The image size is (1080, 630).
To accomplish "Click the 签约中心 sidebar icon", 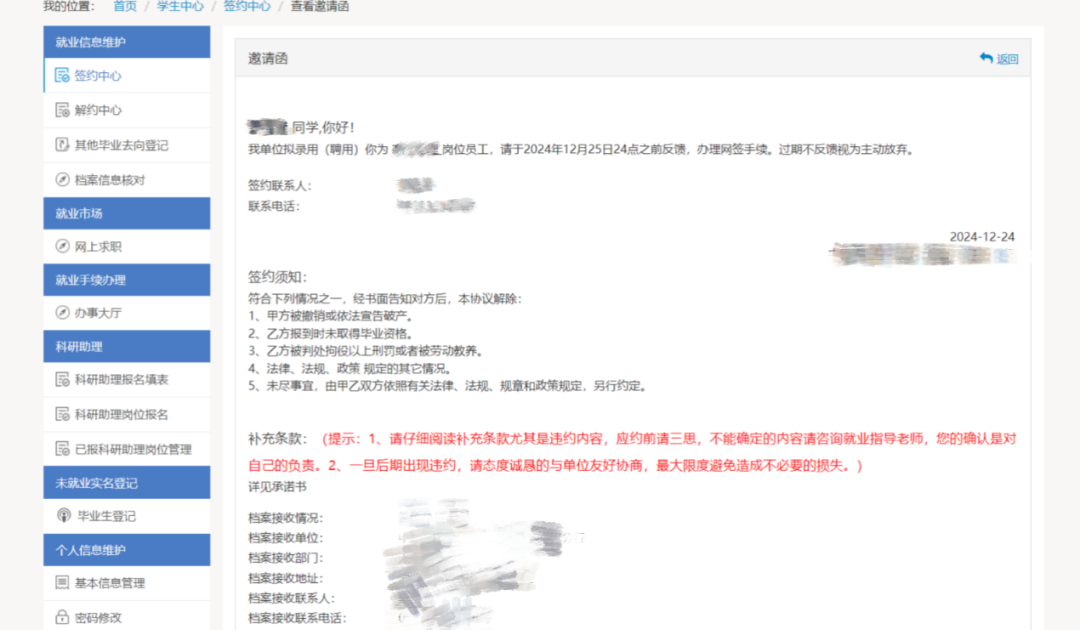I will click(x=62, y=76).
